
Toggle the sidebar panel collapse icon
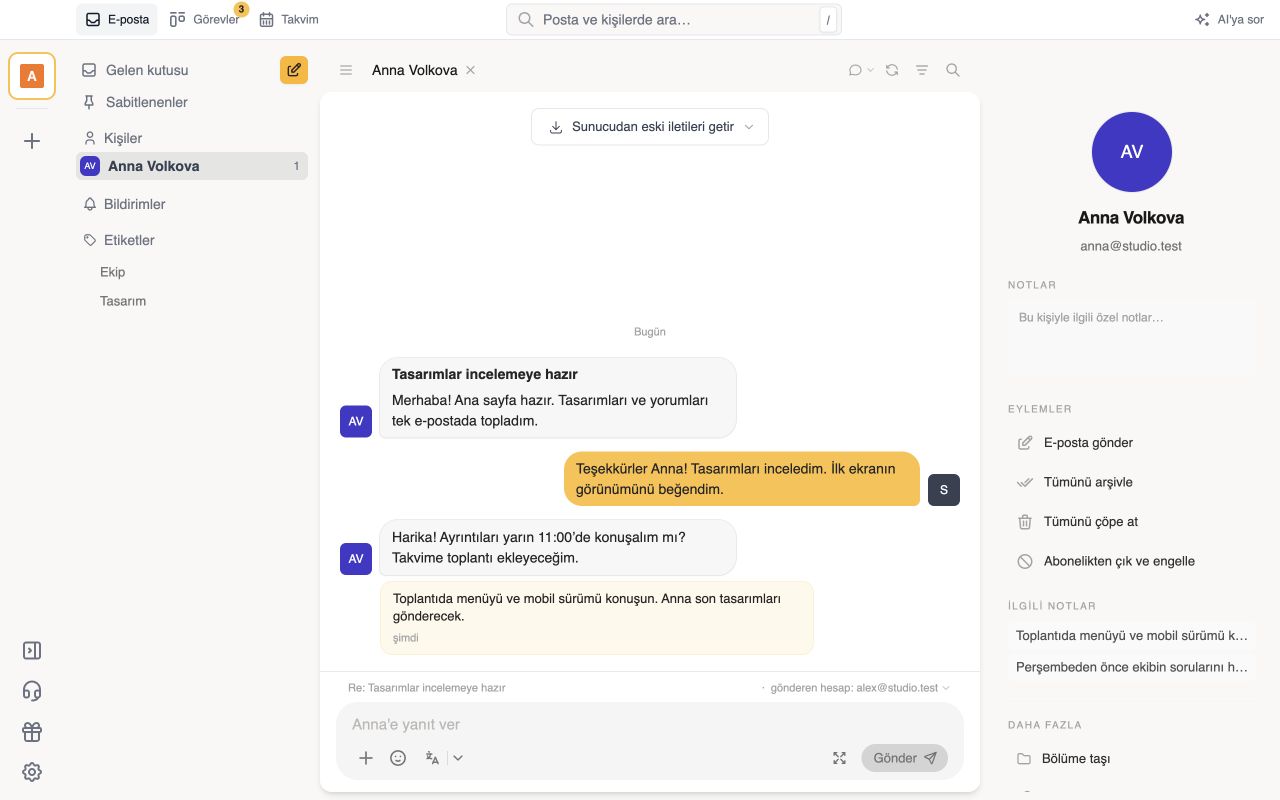click(x=32, y=651)
